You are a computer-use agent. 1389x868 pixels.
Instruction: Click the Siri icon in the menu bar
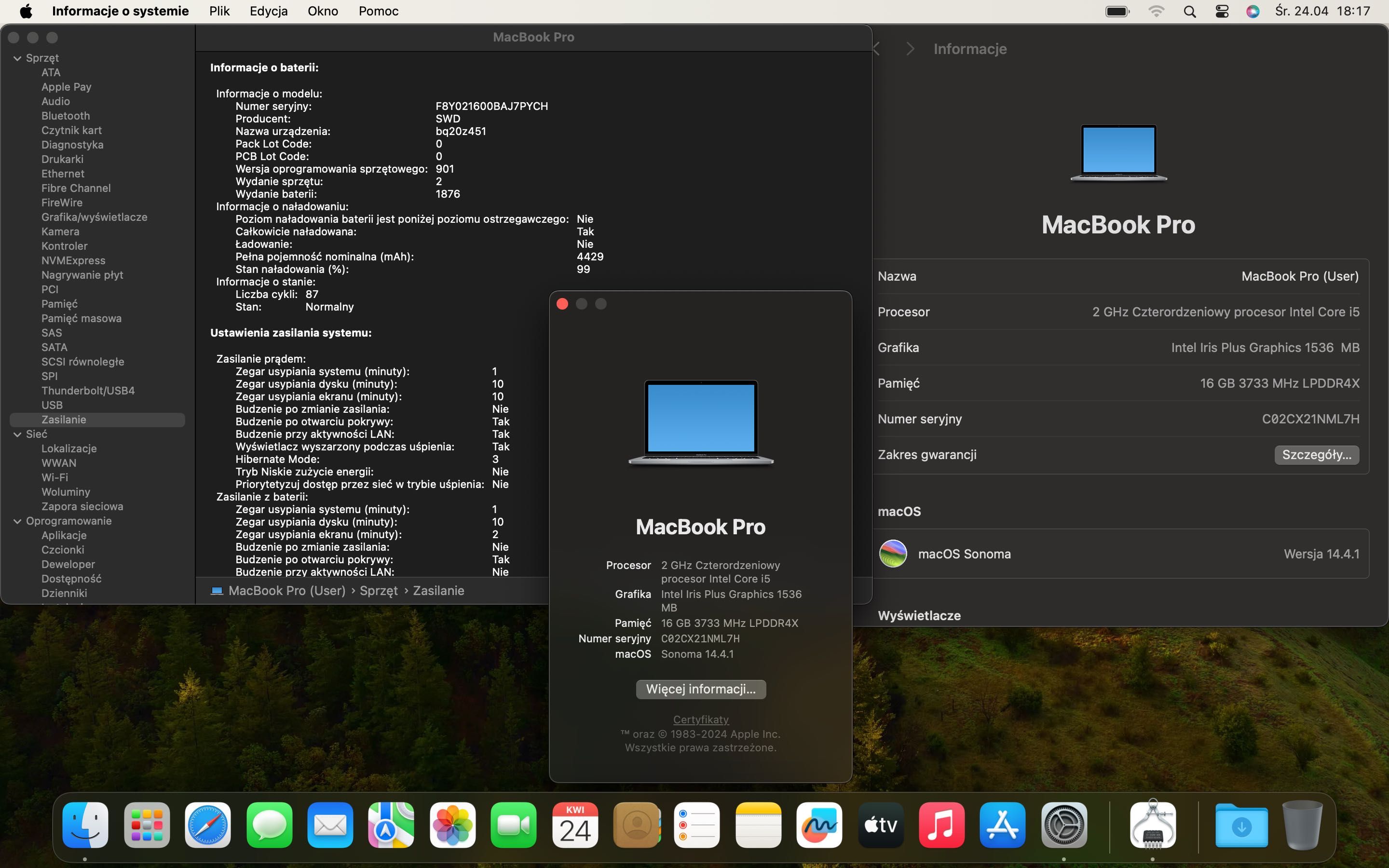[x=1253, y=11]
